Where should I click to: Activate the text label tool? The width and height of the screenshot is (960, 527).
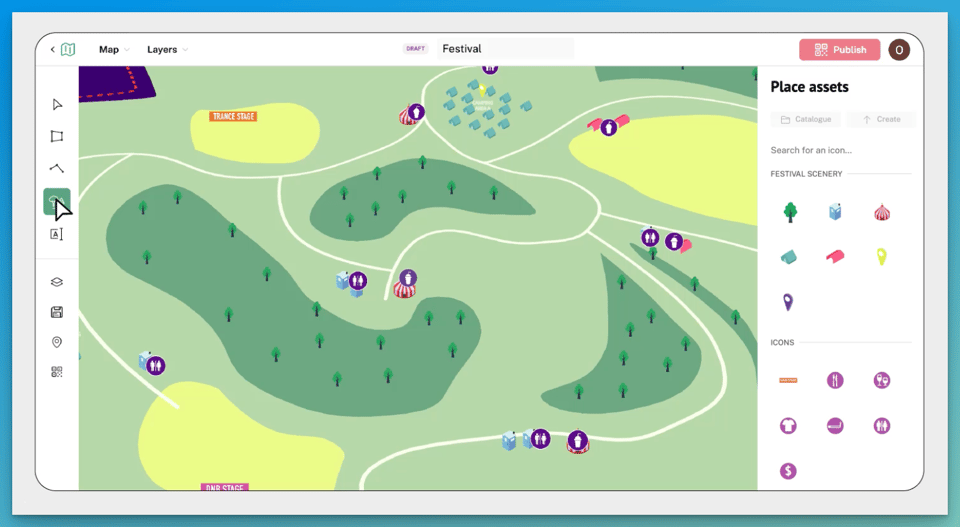57,234
